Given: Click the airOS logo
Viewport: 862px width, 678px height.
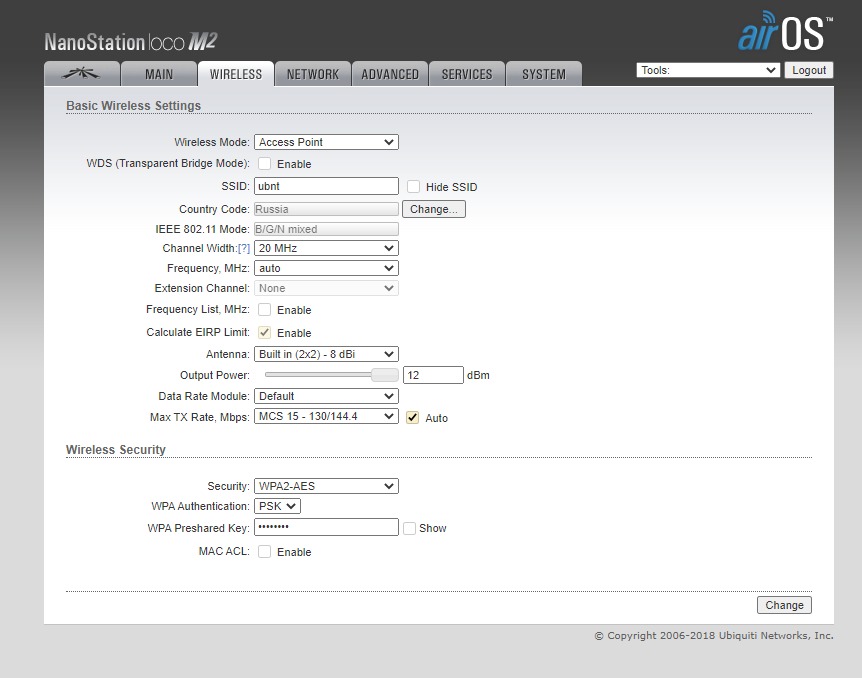Looking at the screenshot, I should (x=785, y=32).
